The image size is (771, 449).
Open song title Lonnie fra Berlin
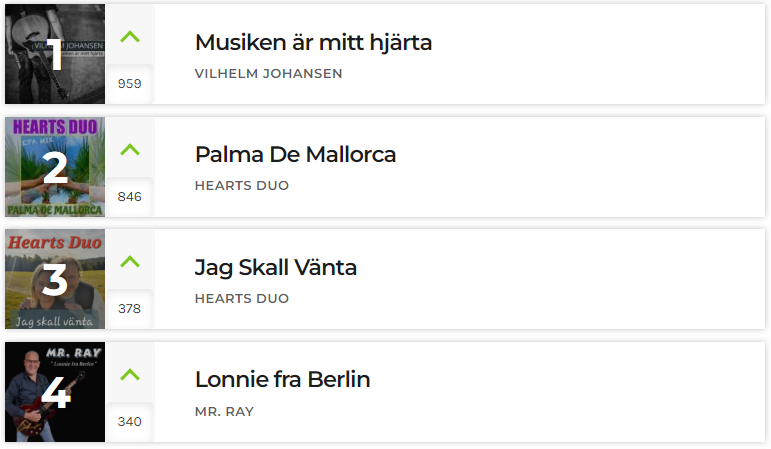[x=282, y=380]
